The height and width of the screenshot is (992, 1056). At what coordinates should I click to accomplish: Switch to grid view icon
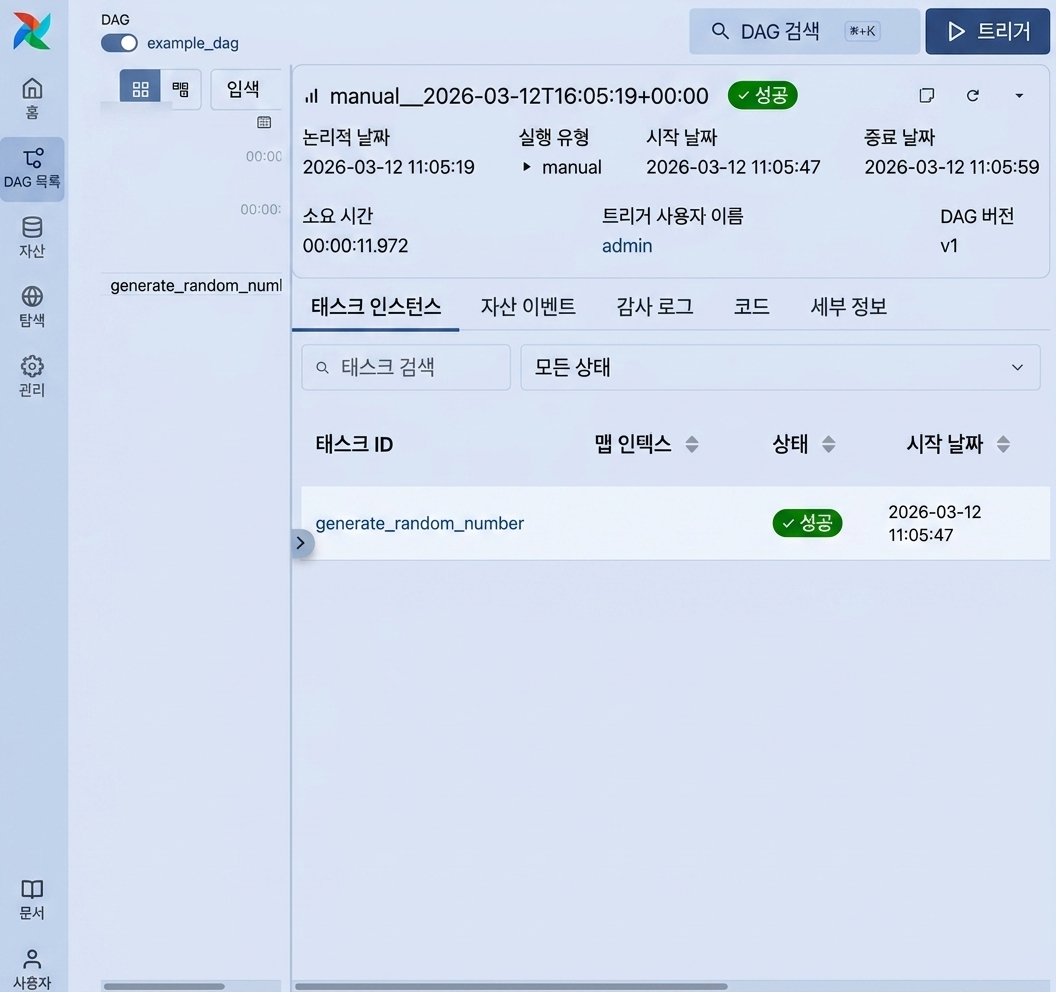pos(140,89)
